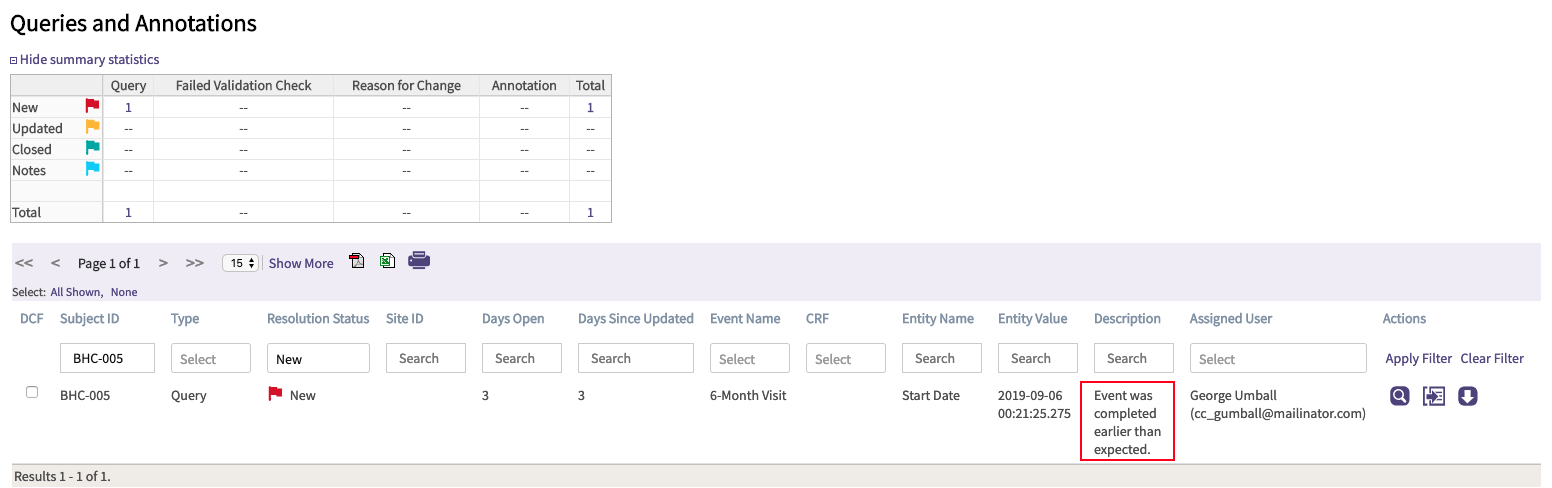Click the red New flag in summary table
Screen dimensions: 1552x488
pyautogui.click(x=92, y=106)
